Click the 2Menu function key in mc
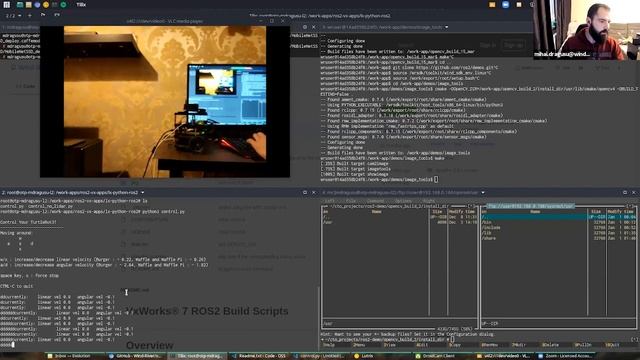The height and width of the screenshot is (360, 640). coord(359,345)
